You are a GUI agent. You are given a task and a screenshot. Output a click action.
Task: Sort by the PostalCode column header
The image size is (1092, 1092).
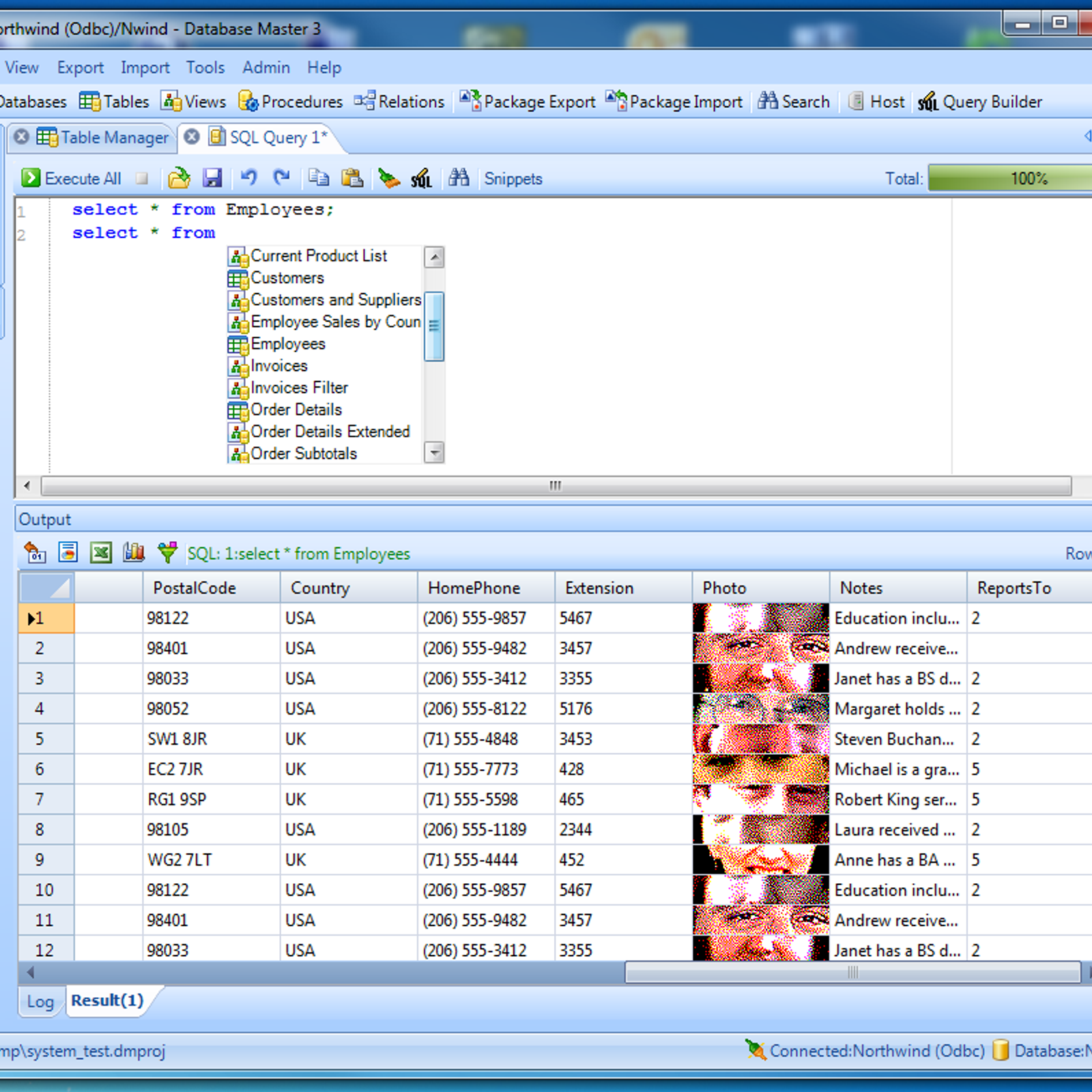click(x=212, y=588)
